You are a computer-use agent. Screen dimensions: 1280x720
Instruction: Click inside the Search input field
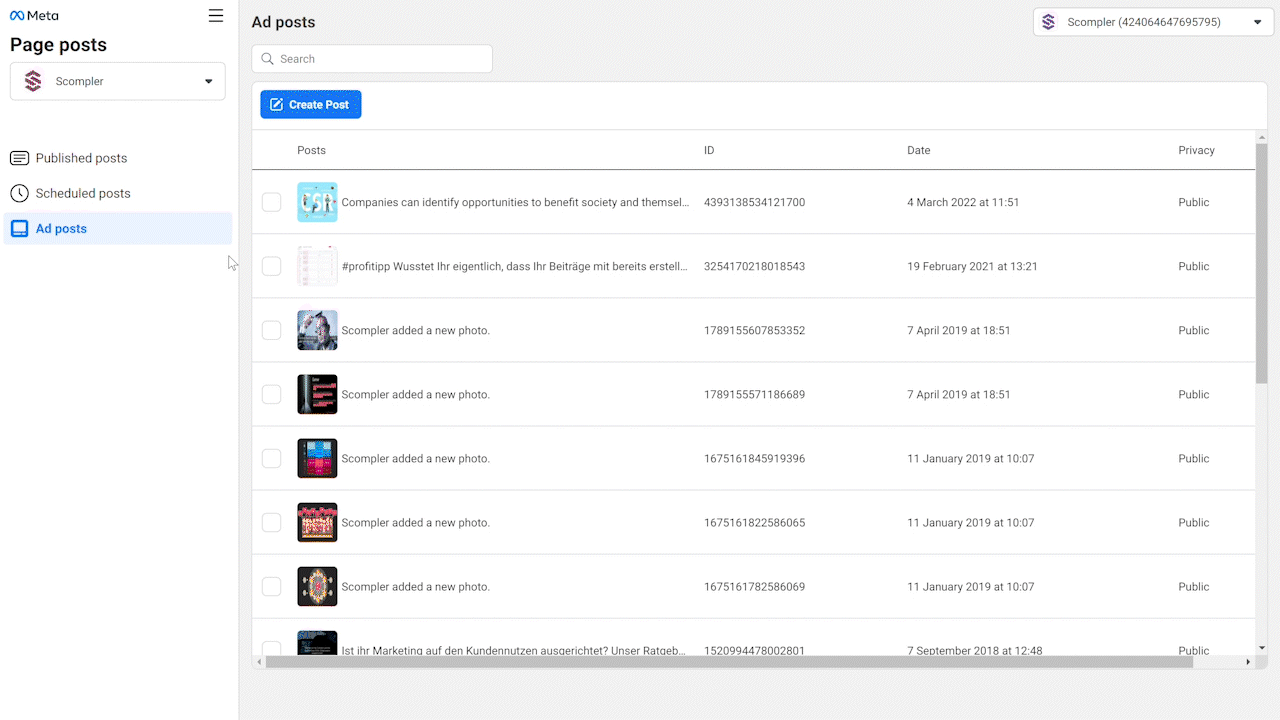[x=380, y=59]
